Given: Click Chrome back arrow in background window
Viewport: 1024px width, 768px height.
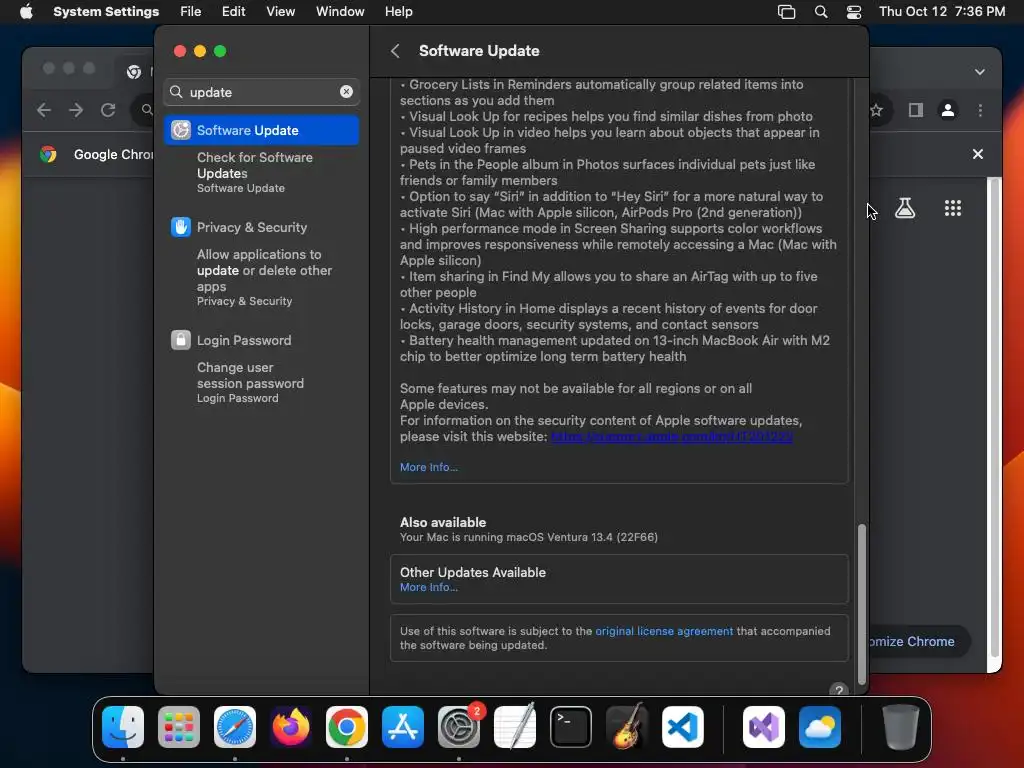Looking at the screenshot, I should click(44, 110).
